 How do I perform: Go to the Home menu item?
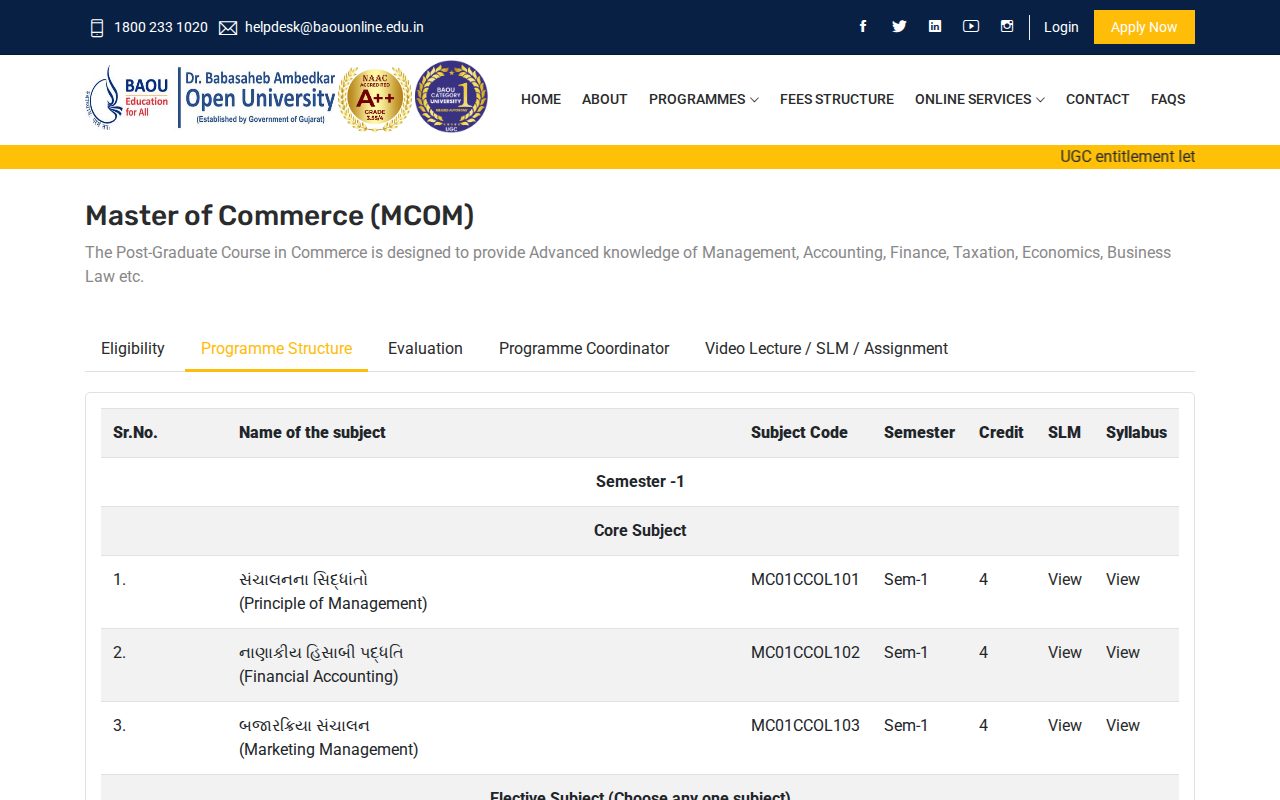(x=541, y=99)
